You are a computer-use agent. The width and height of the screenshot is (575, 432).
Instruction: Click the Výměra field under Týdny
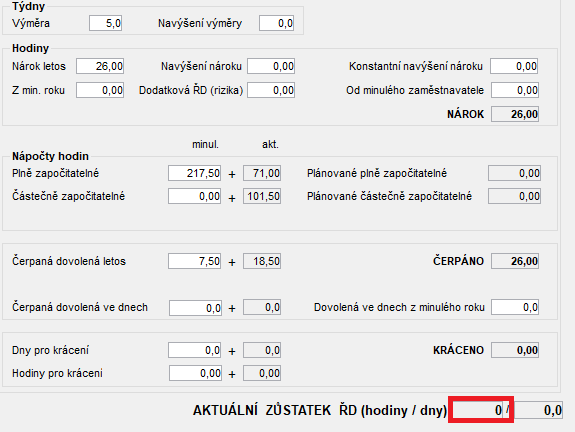click(105, 23)
